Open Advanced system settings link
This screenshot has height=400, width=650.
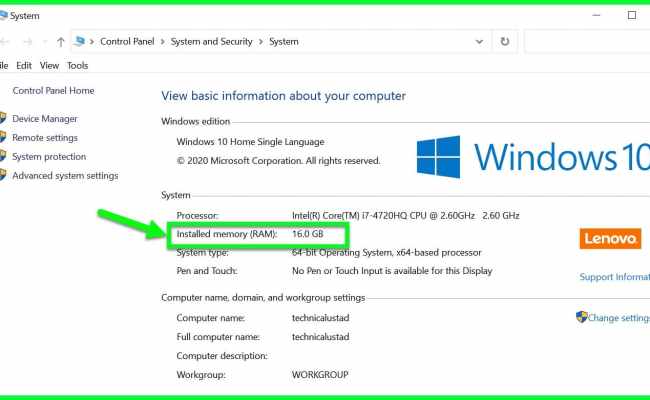click(65, 176)
